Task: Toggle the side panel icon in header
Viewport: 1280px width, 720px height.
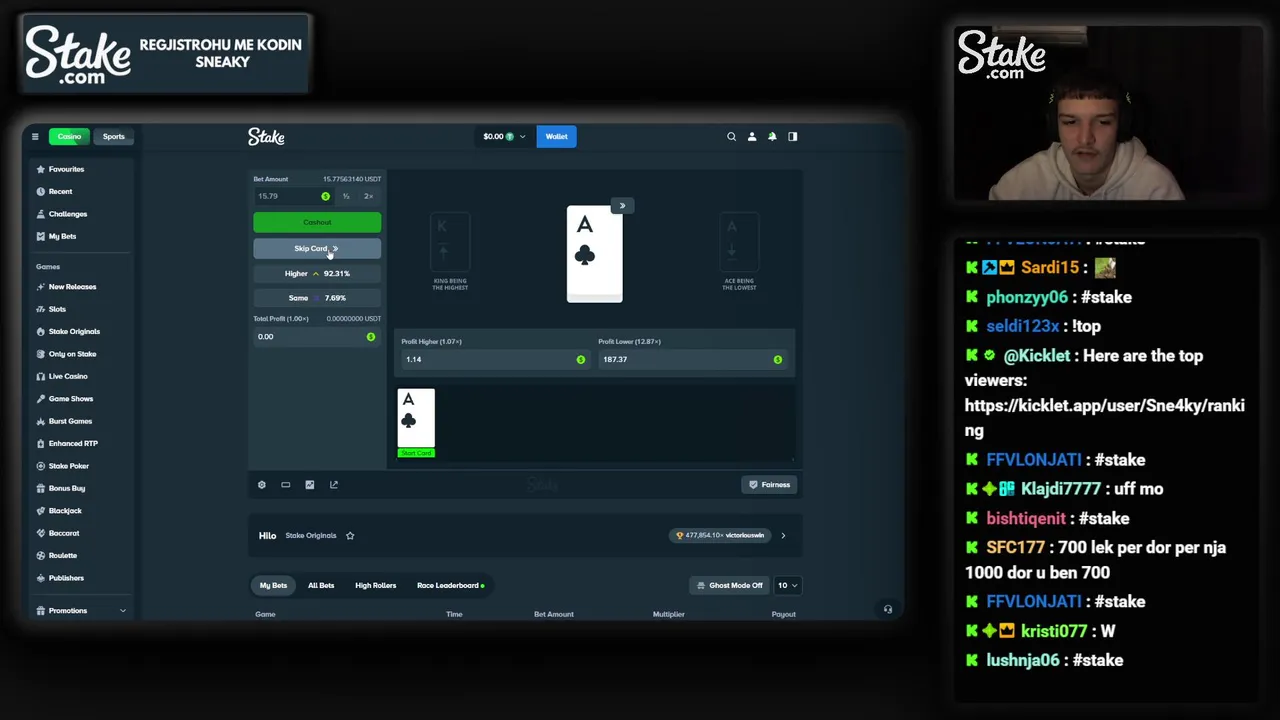Action: [793, 136]
